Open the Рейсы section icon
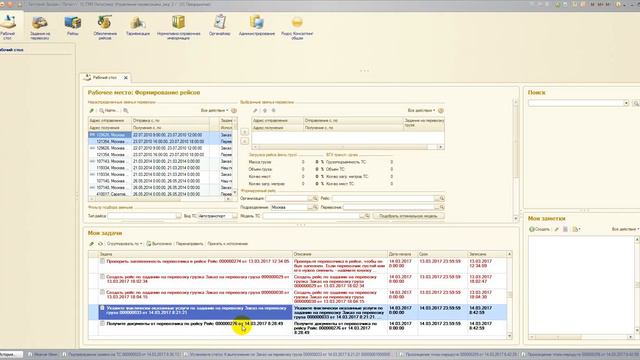This screenshot has width=640, height=360. click(x=73, y=26)
